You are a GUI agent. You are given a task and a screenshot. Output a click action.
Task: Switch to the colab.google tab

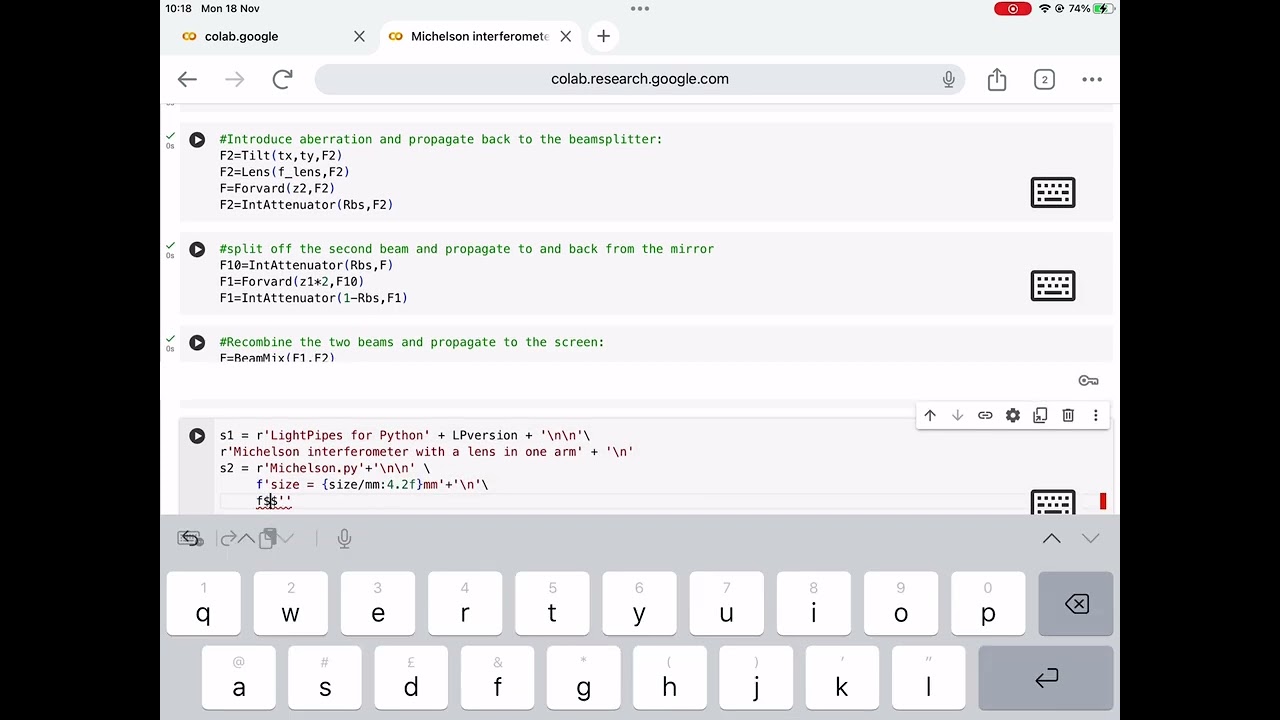[x=241, y=36]
